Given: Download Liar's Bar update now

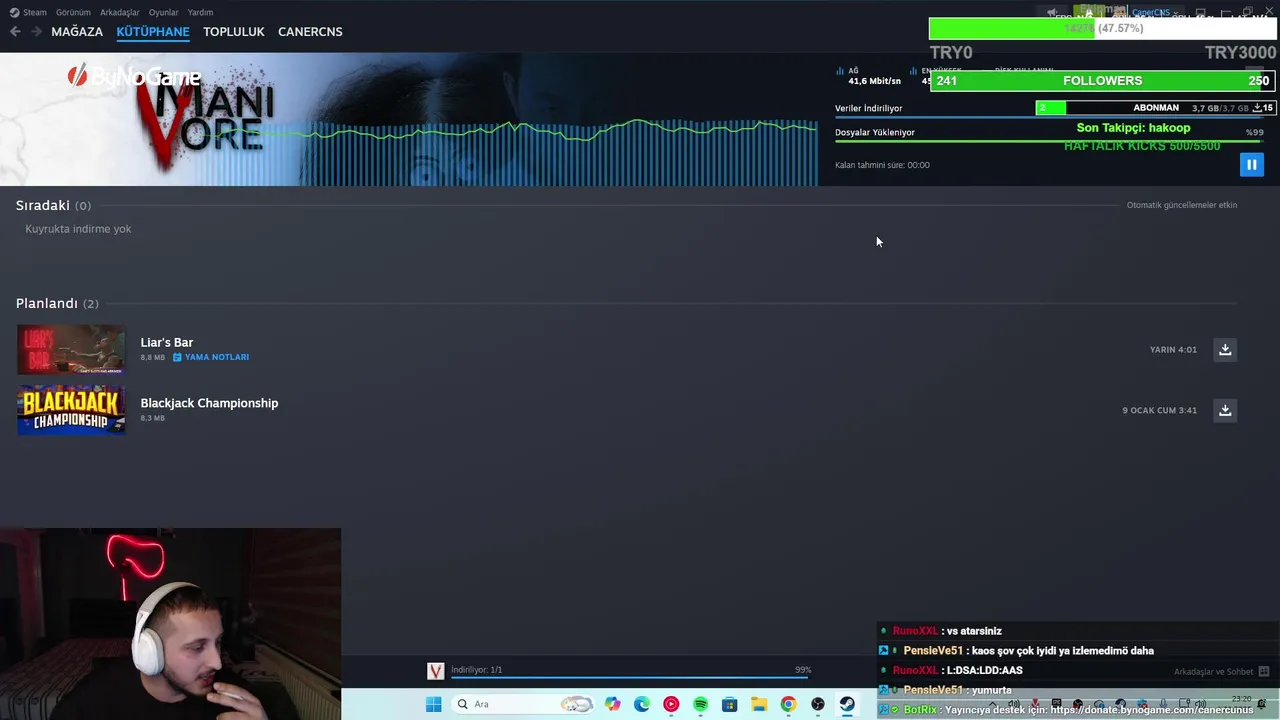Looking at the screenshot, I should point(1225,350).
